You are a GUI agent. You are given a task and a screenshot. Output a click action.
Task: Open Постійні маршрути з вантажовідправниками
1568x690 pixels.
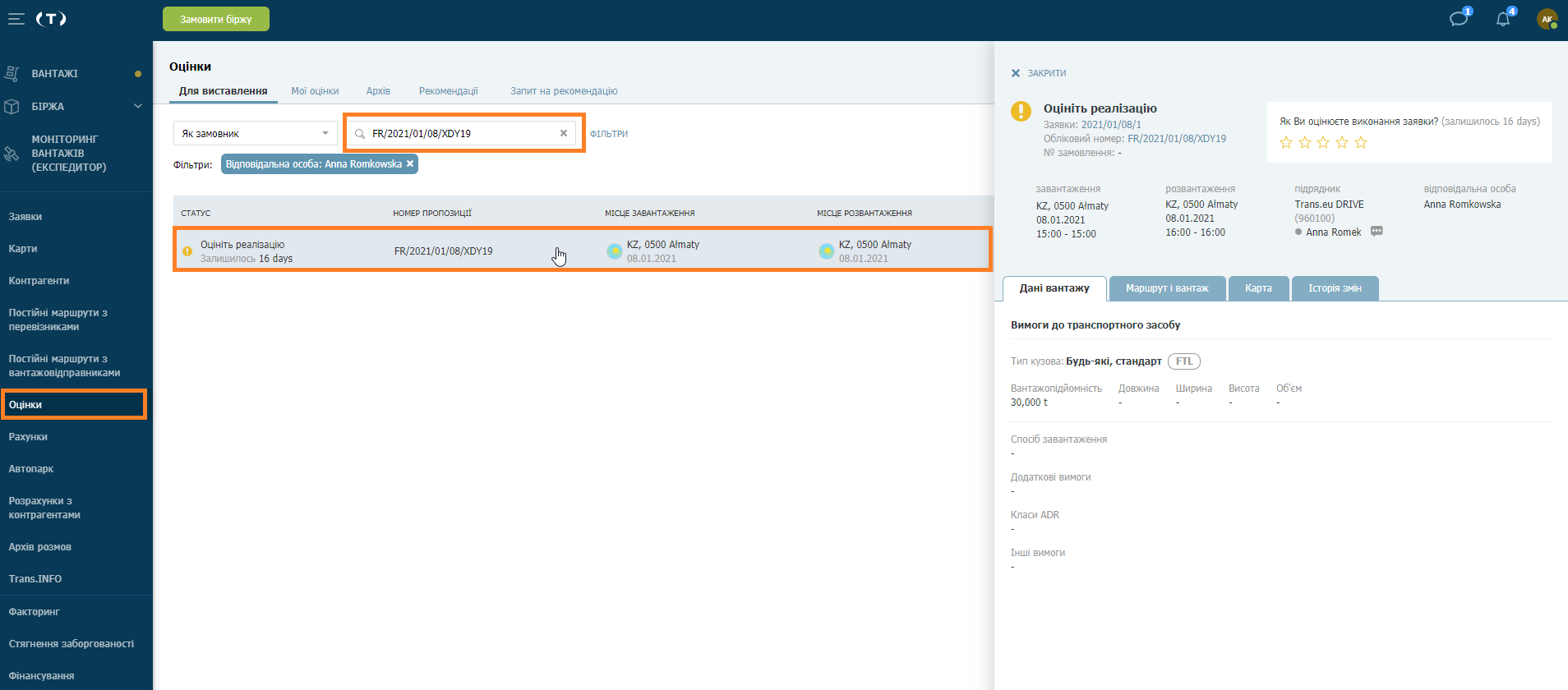point(64,366)
